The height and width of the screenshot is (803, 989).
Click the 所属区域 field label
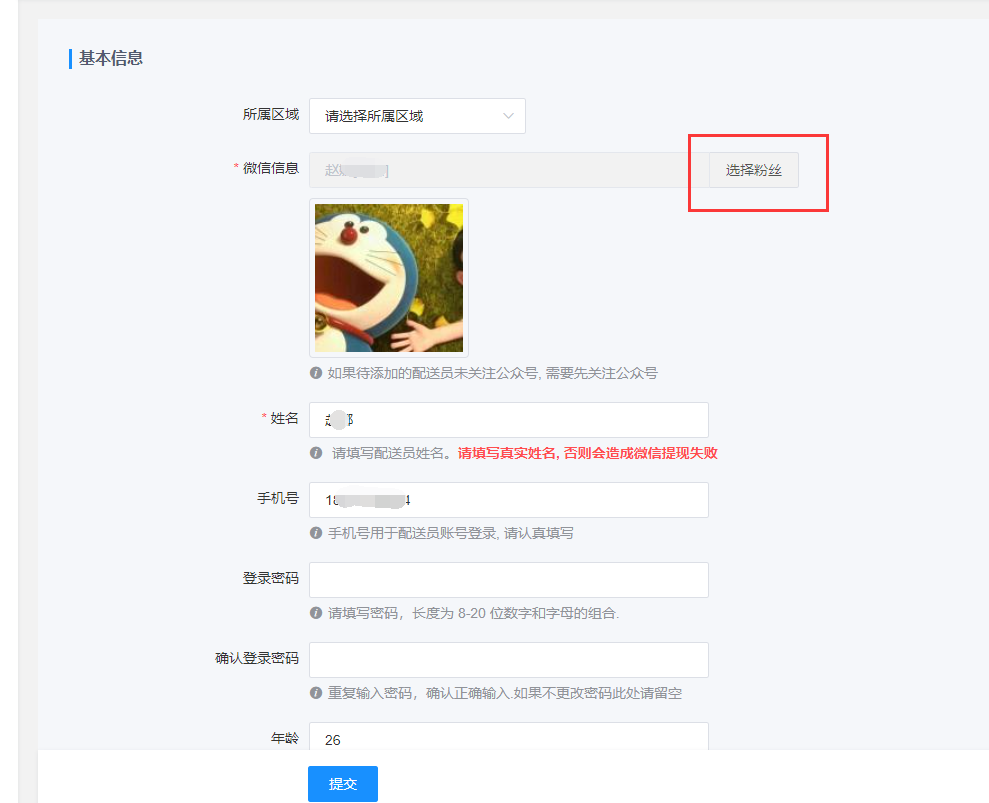(x=271, y=115)
